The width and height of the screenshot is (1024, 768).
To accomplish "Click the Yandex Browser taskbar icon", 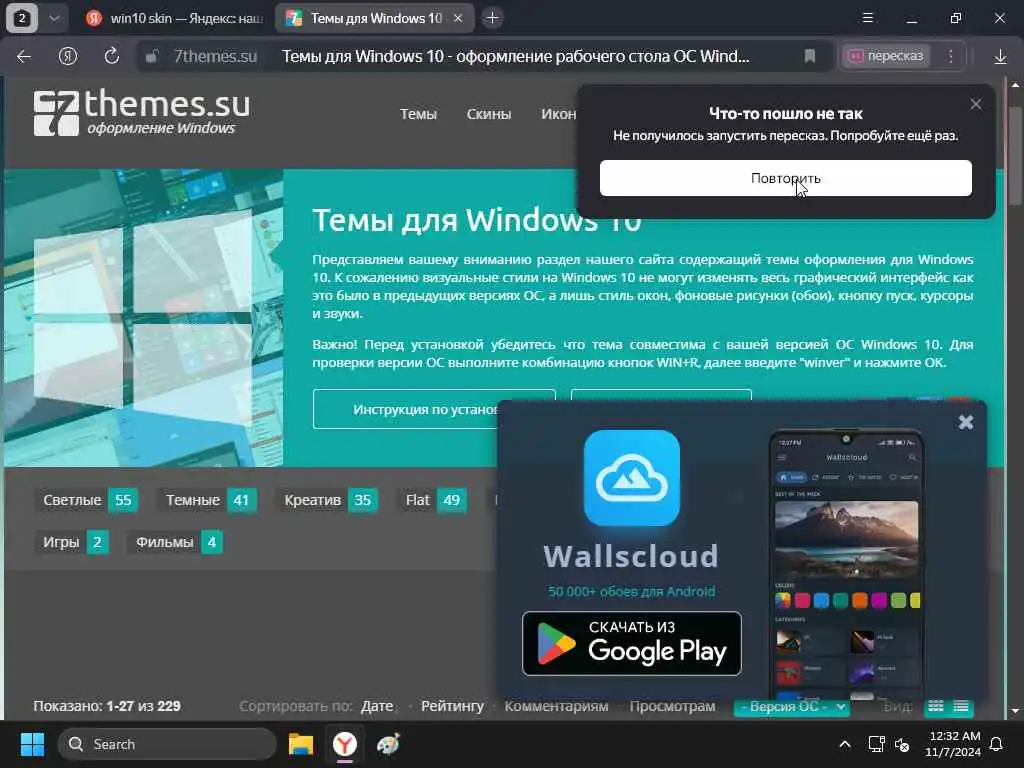I will coord(344,744).
